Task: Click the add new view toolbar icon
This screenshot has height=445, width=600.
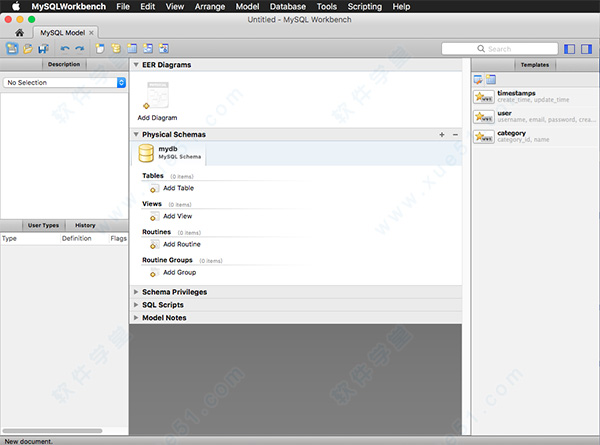Action: [x=148, y=49]
